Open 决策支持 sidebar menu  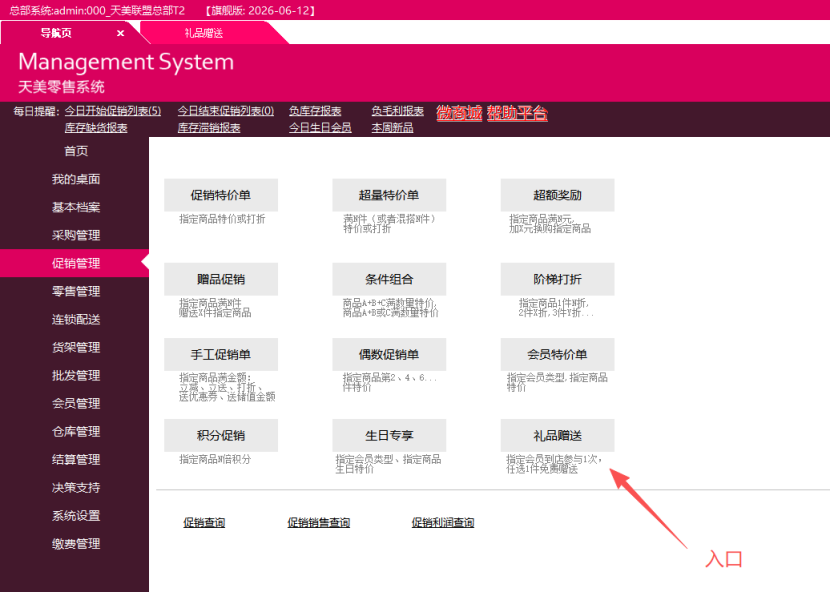76,488
